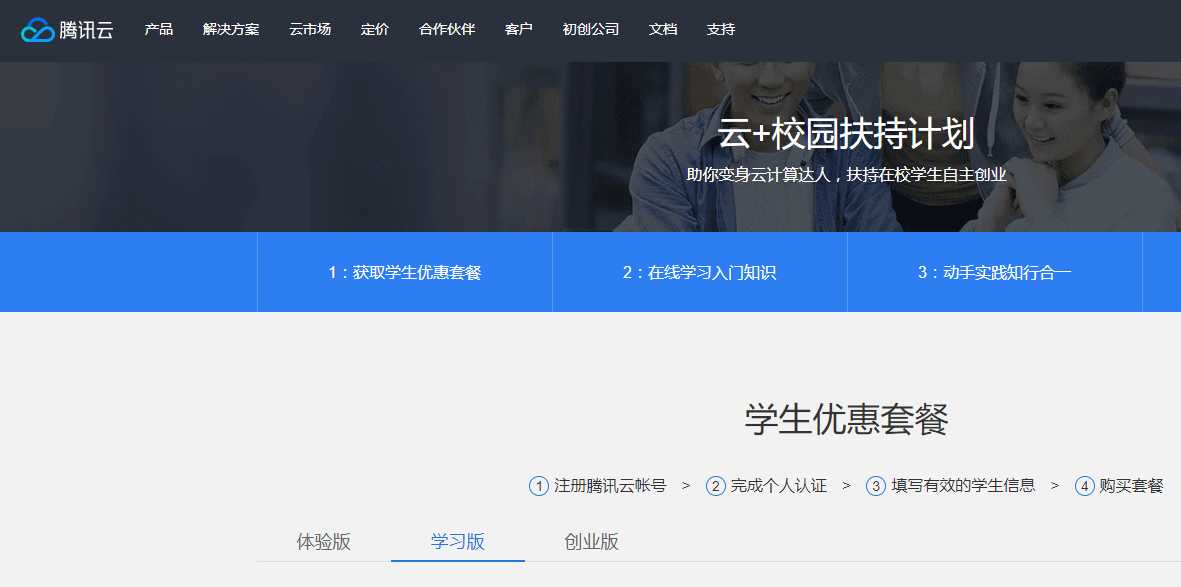This screenshot has height=587, width=1181.
Task: Open the 客户 navigation item
Action: (x=519, y=29)
